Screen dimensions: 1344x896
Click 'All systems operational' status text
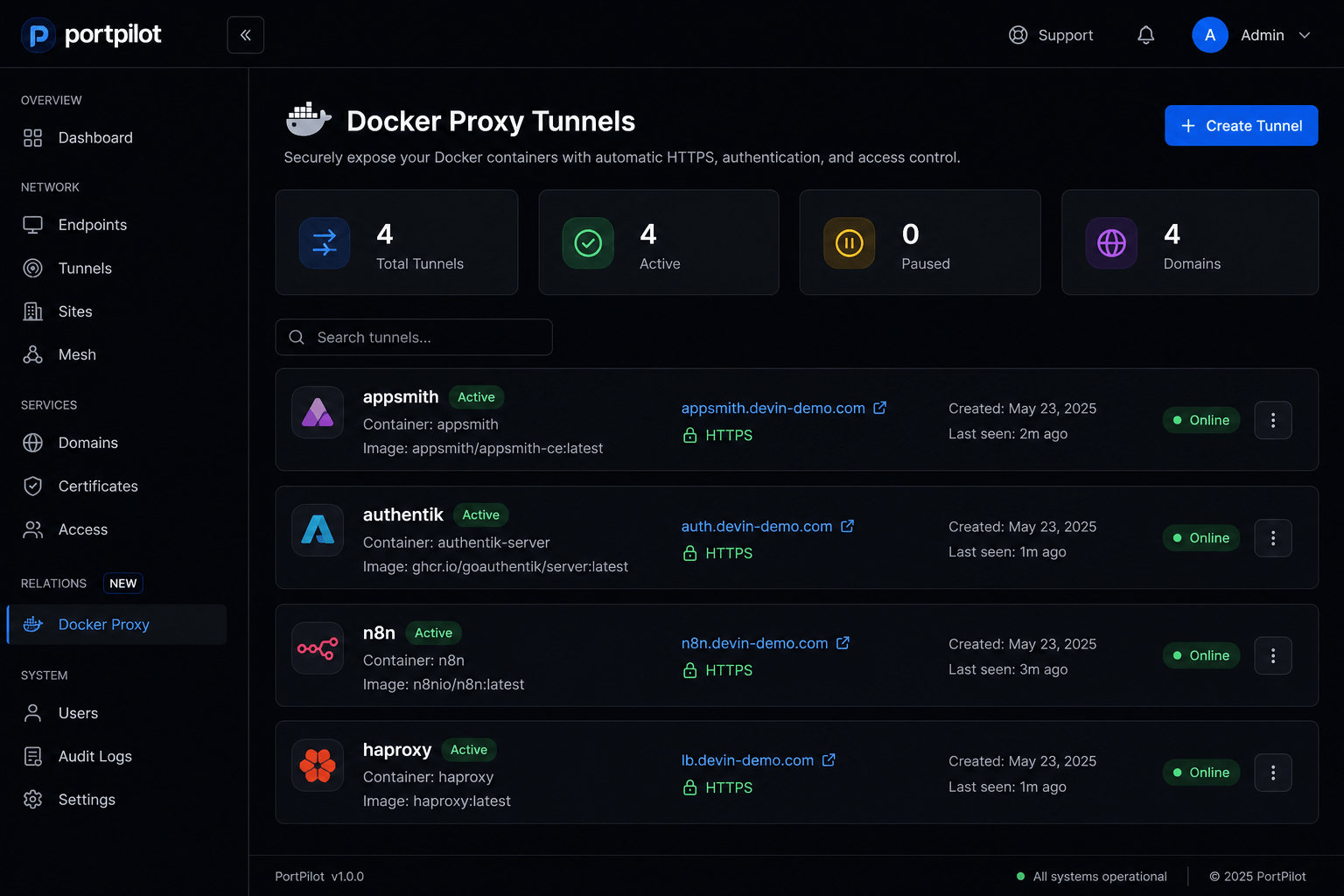pyautogui.click(x=1100, y=877)
